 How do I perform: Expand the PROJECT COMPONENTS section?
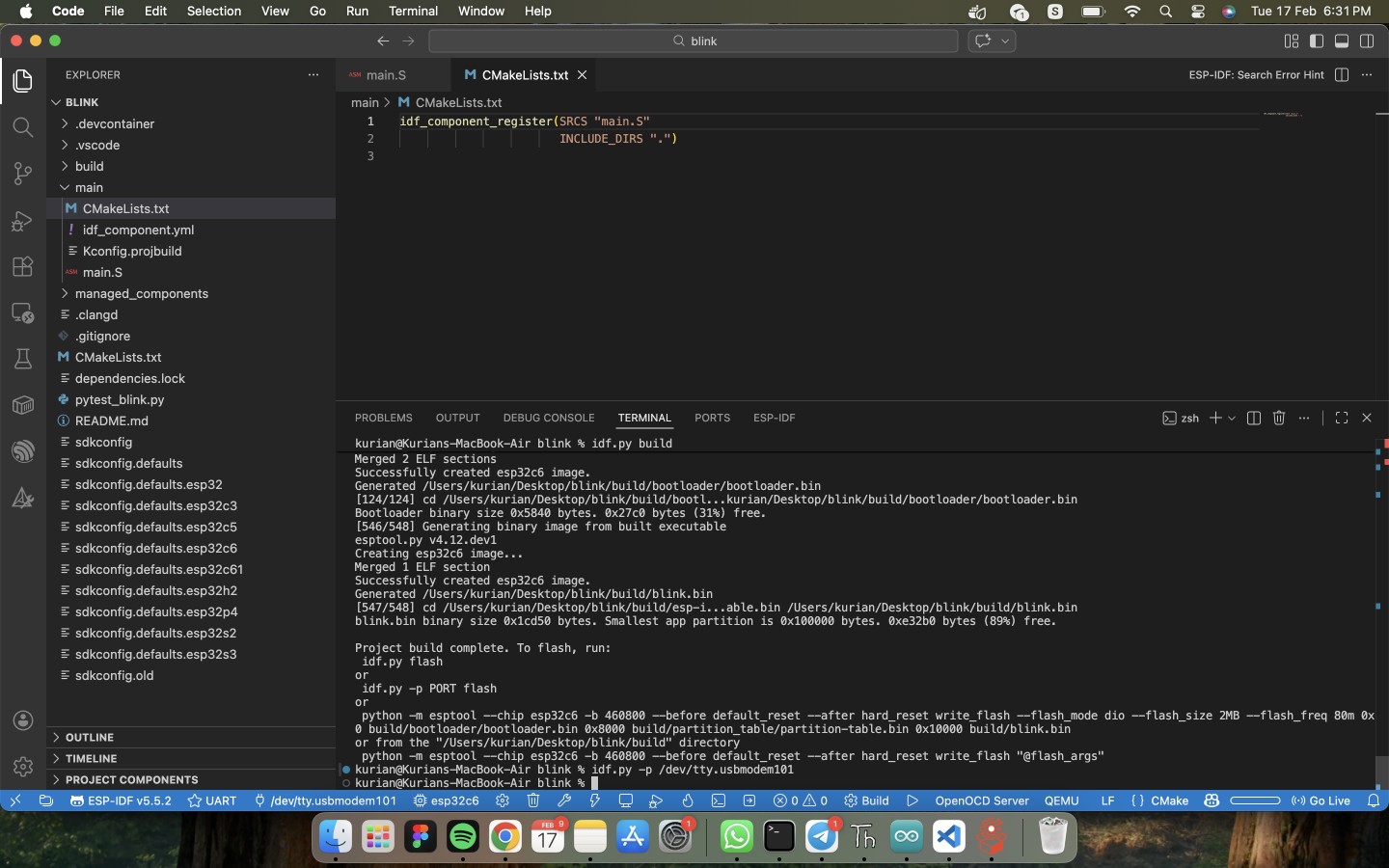[x=193, y=779]
